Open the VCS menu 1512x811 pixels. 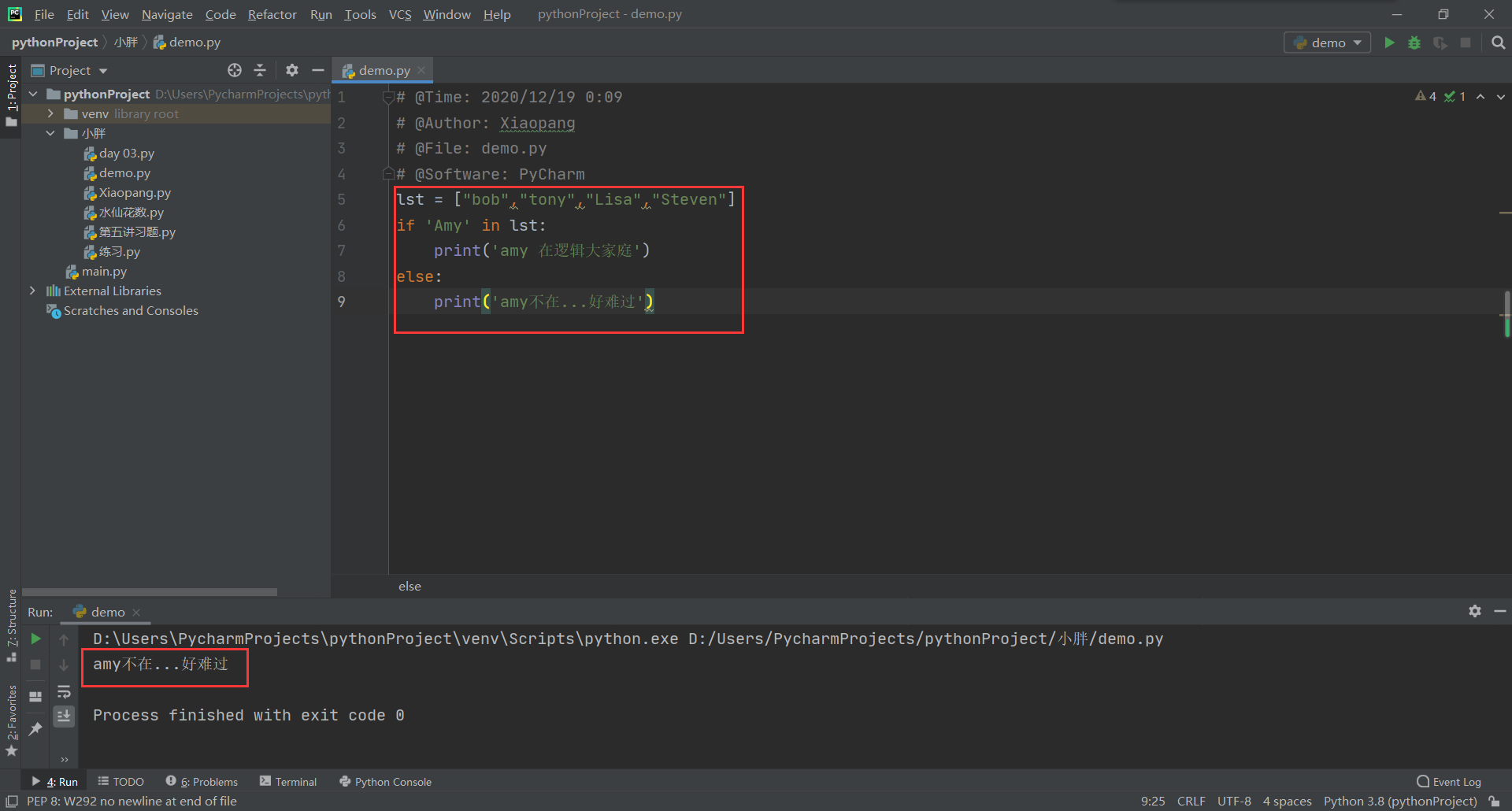400,14
